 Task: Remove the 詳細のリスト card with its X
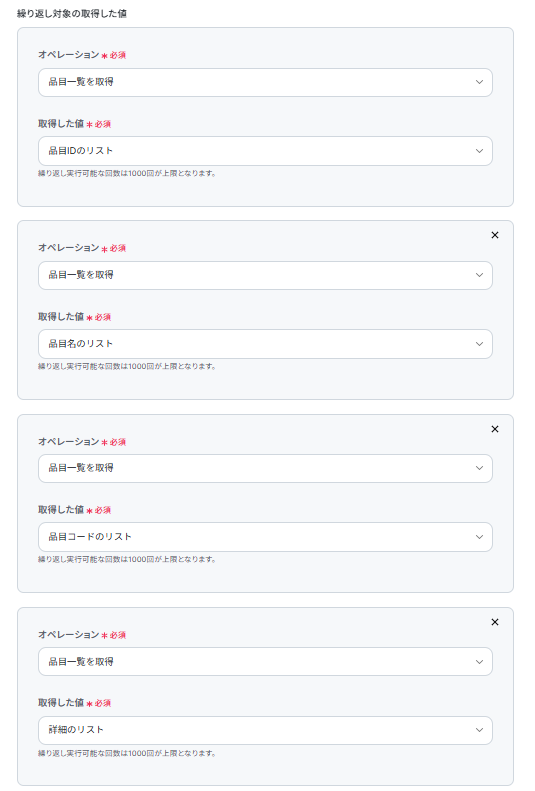(x=495, y=622)
